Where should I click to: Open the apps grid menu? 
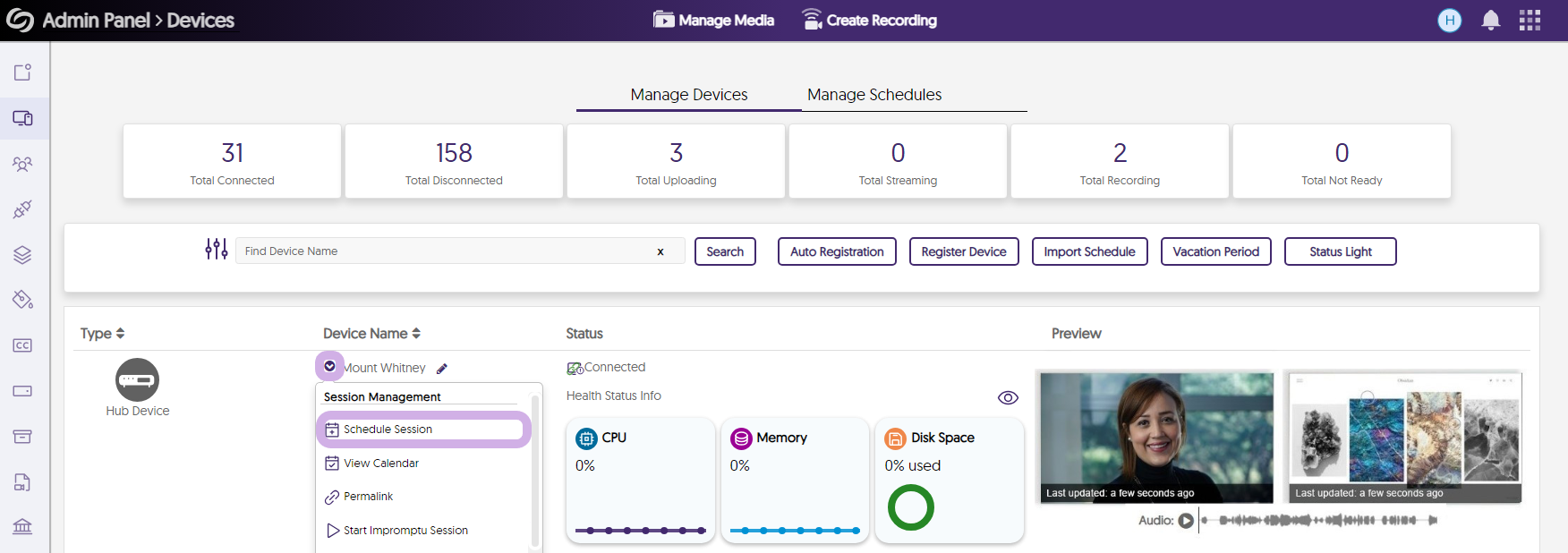tap(1530, 21)
